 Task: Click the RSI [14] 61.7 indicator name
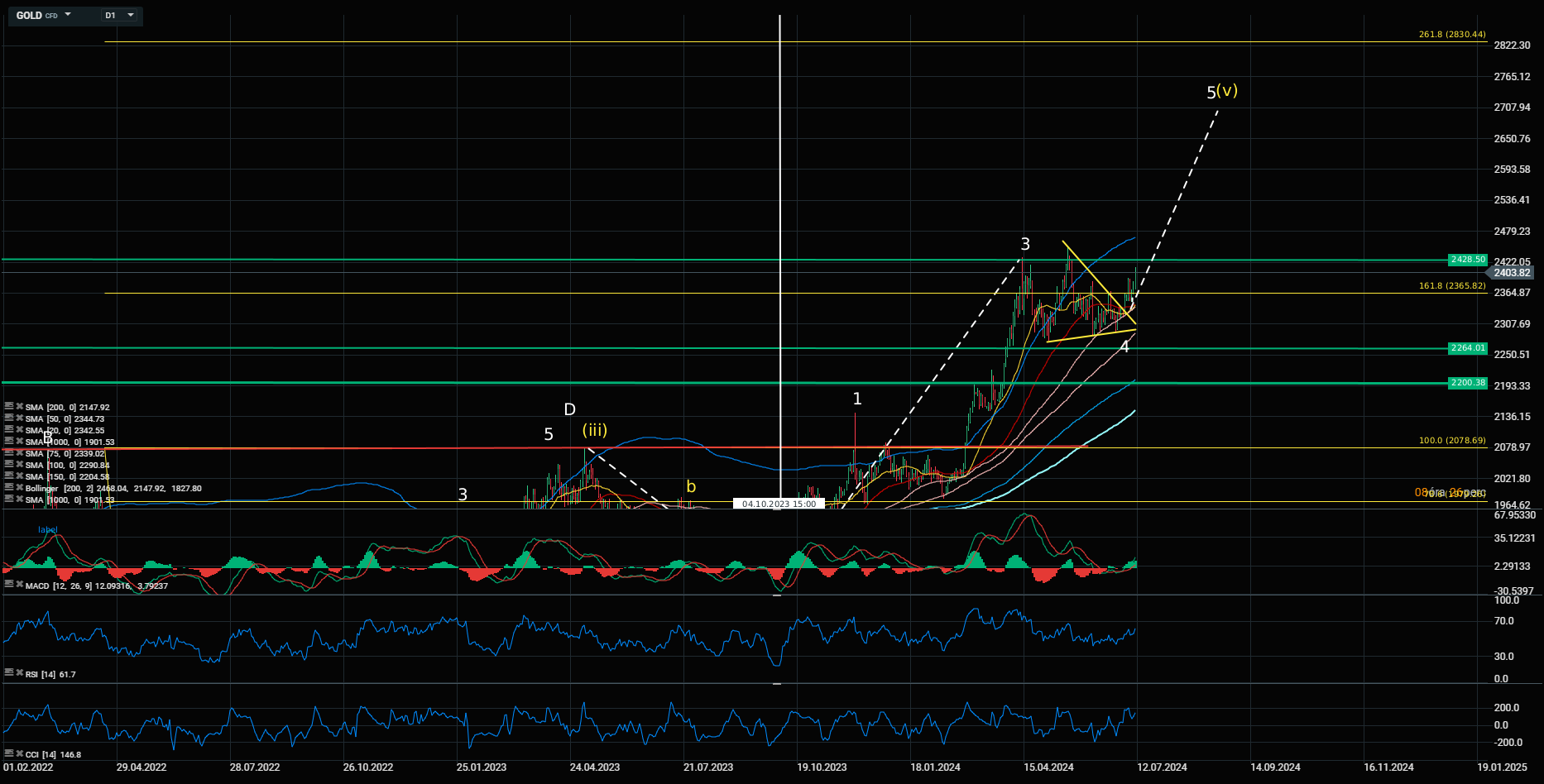pos(50,674)
